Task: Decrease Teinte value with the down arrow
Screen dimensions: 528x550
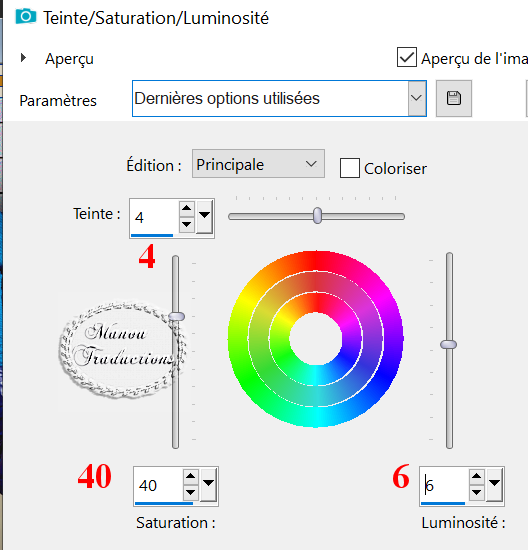Action: (x=186, y=224)
